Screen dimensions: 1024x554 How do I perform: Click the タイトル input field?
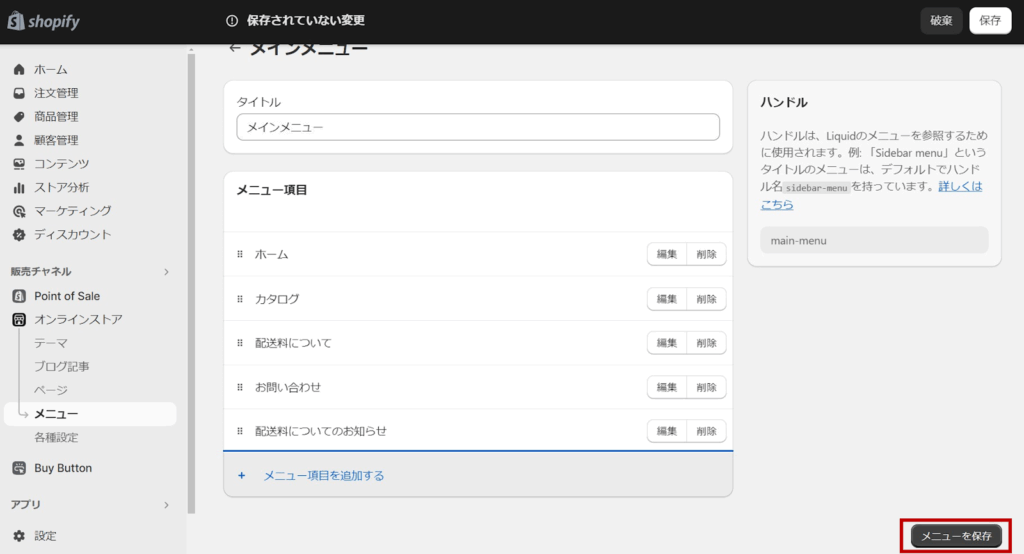(x=478, y=127)
